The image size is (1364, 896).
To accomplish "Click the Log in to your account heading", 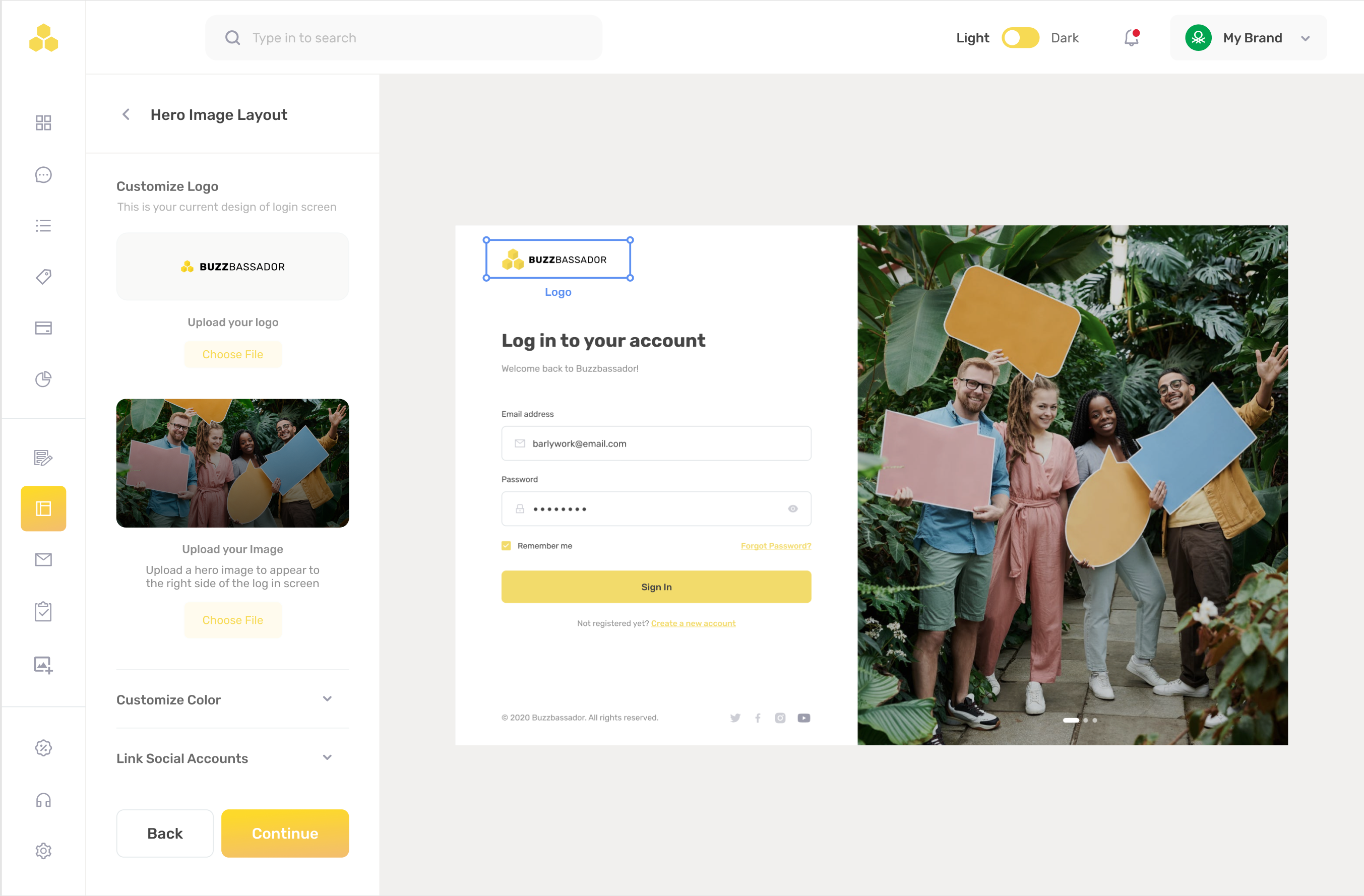I will (603, 340).
